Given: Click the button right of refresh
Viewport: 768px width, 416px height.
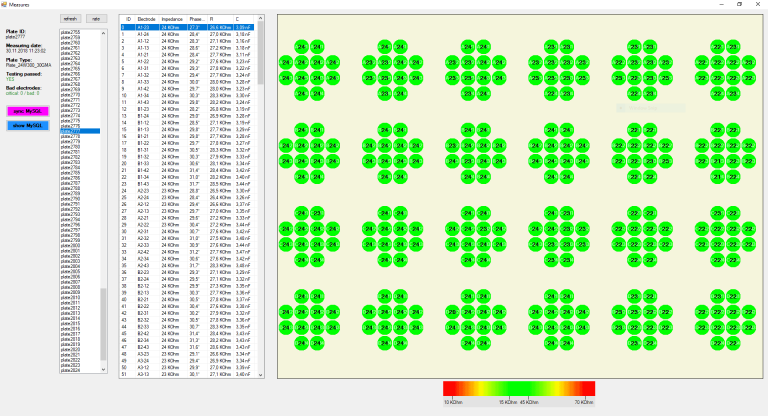Looking at the screenshot, I should click(x=95, y=19).
